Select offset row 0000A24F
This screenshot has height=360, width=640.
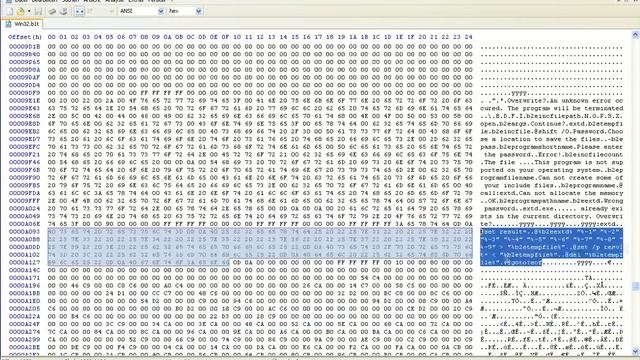25,324
